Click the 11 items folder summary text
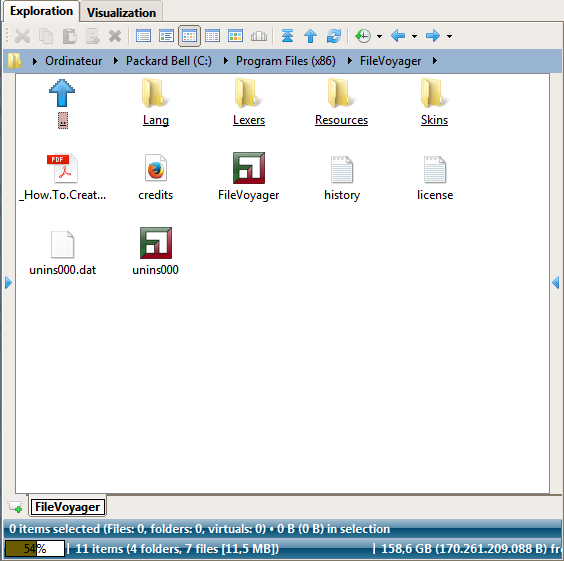Viewport: 564px width, 561px height. tap(177, 549)
